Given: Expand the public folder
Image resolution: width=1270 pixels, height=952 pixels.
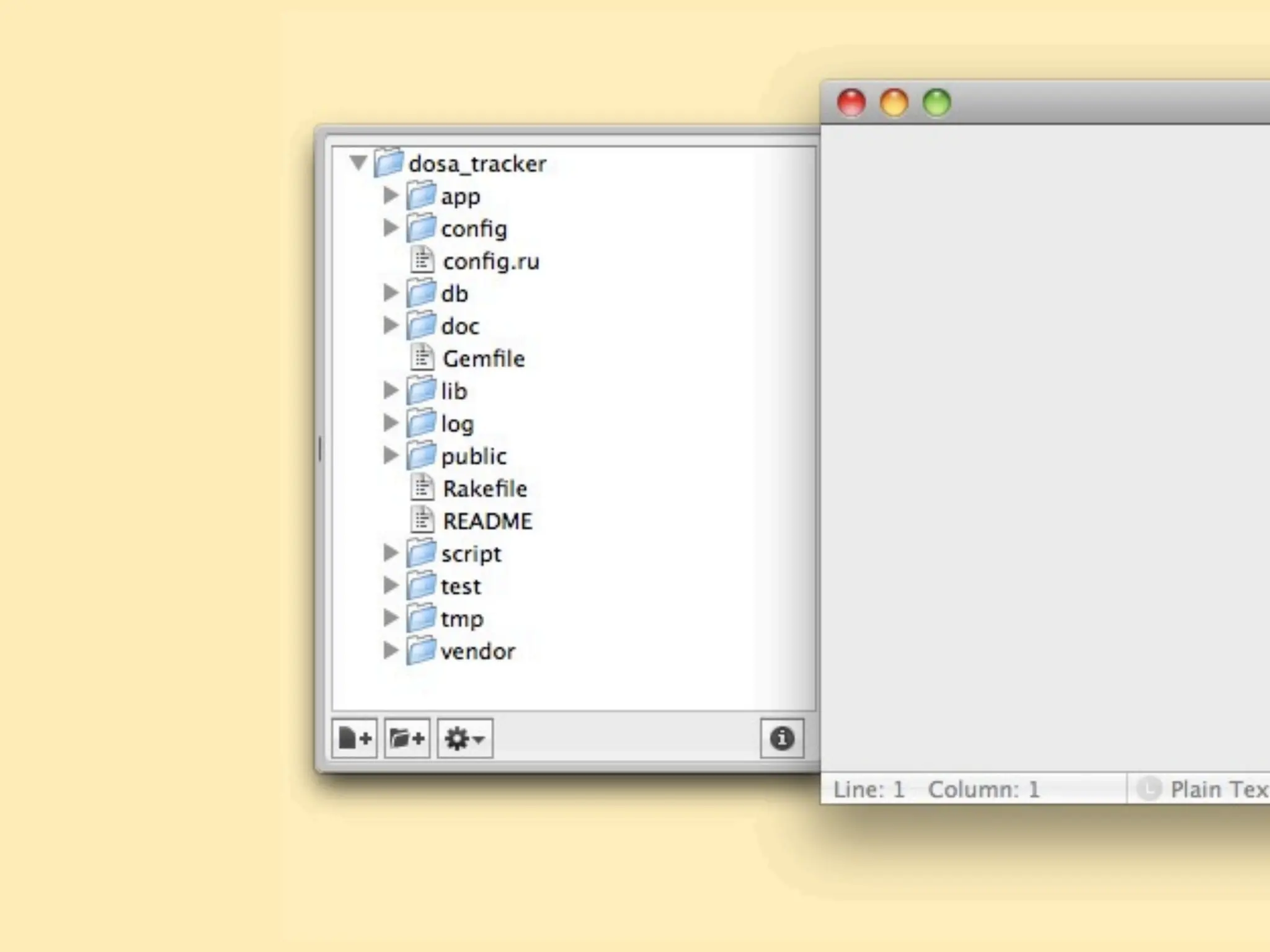Looking at the screenshot, I should 391,456.
